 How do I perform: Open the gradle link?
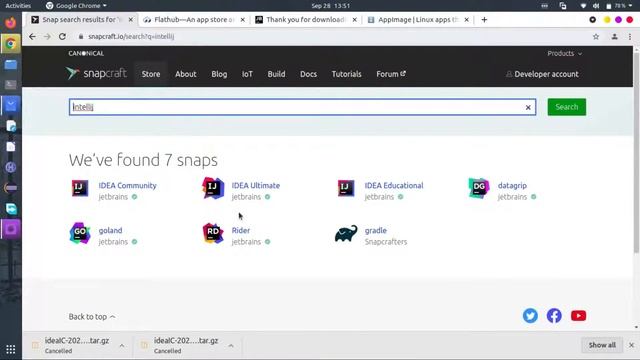(x=376, y=230)
